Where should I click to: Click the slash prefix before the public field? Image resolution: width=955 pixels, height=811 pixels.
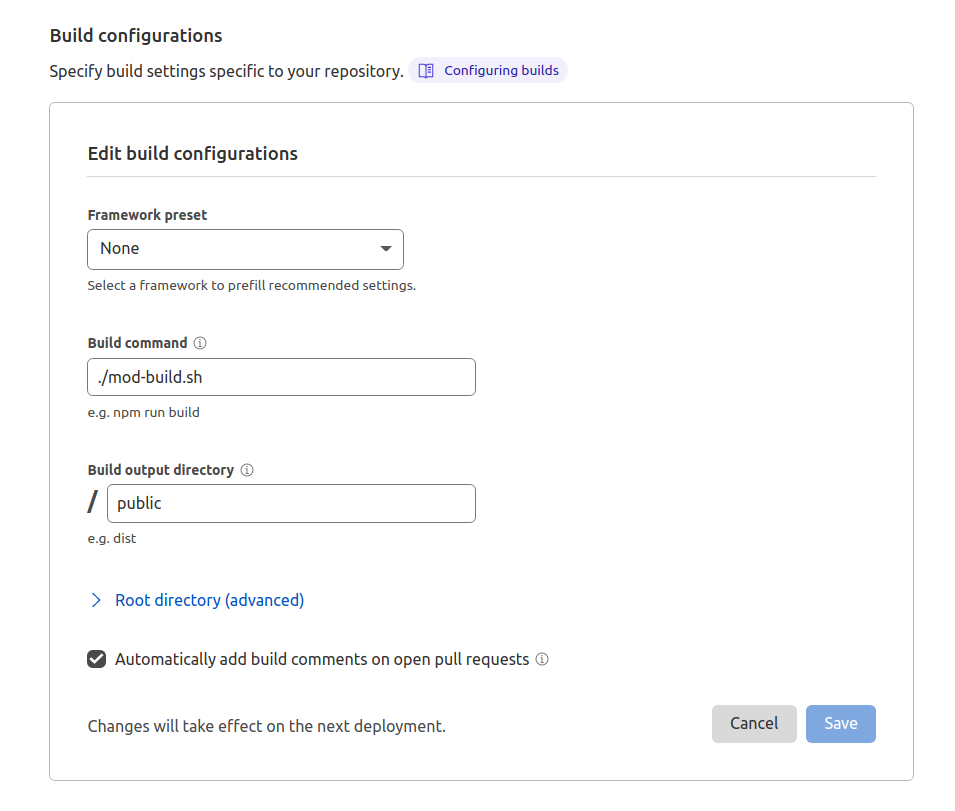pos(93,503)
